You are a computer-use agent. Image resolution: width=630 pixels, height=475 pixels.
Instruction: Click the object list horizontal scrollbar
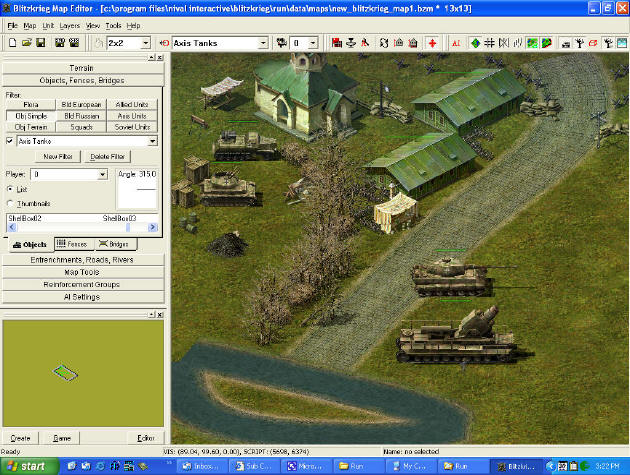(x=82, y=227)
